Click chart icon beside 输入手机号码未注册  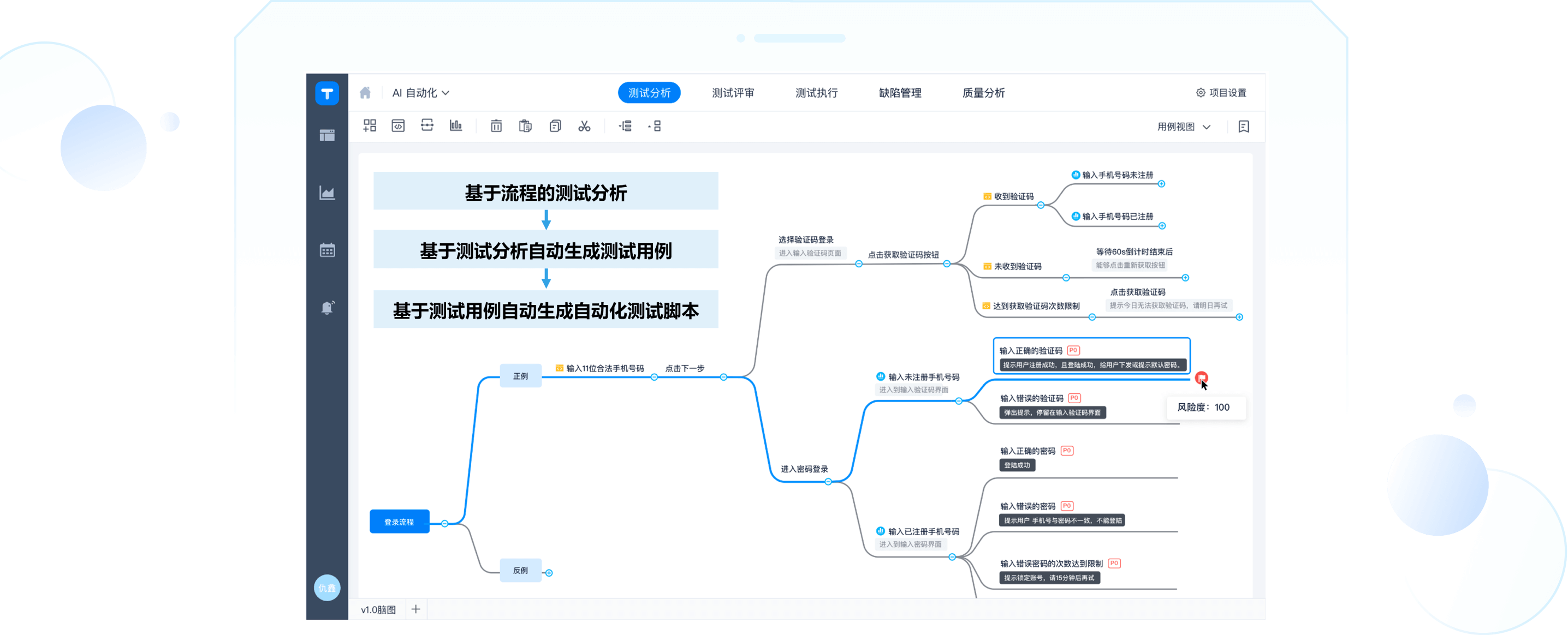click(x=1076, y=175)
